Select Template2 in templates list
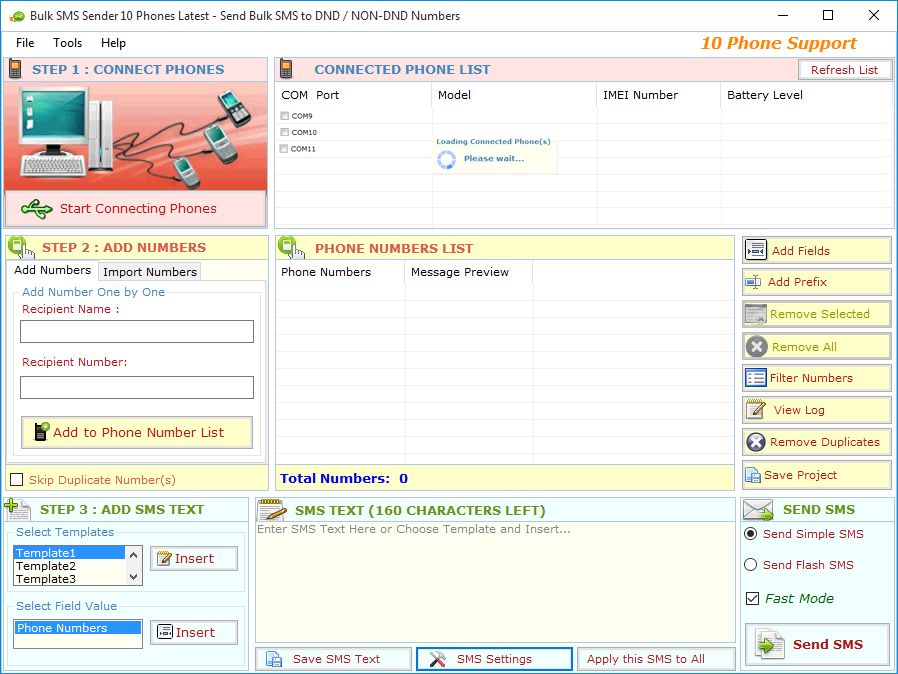This screenshot has width=898, height=674. (46, 566)
